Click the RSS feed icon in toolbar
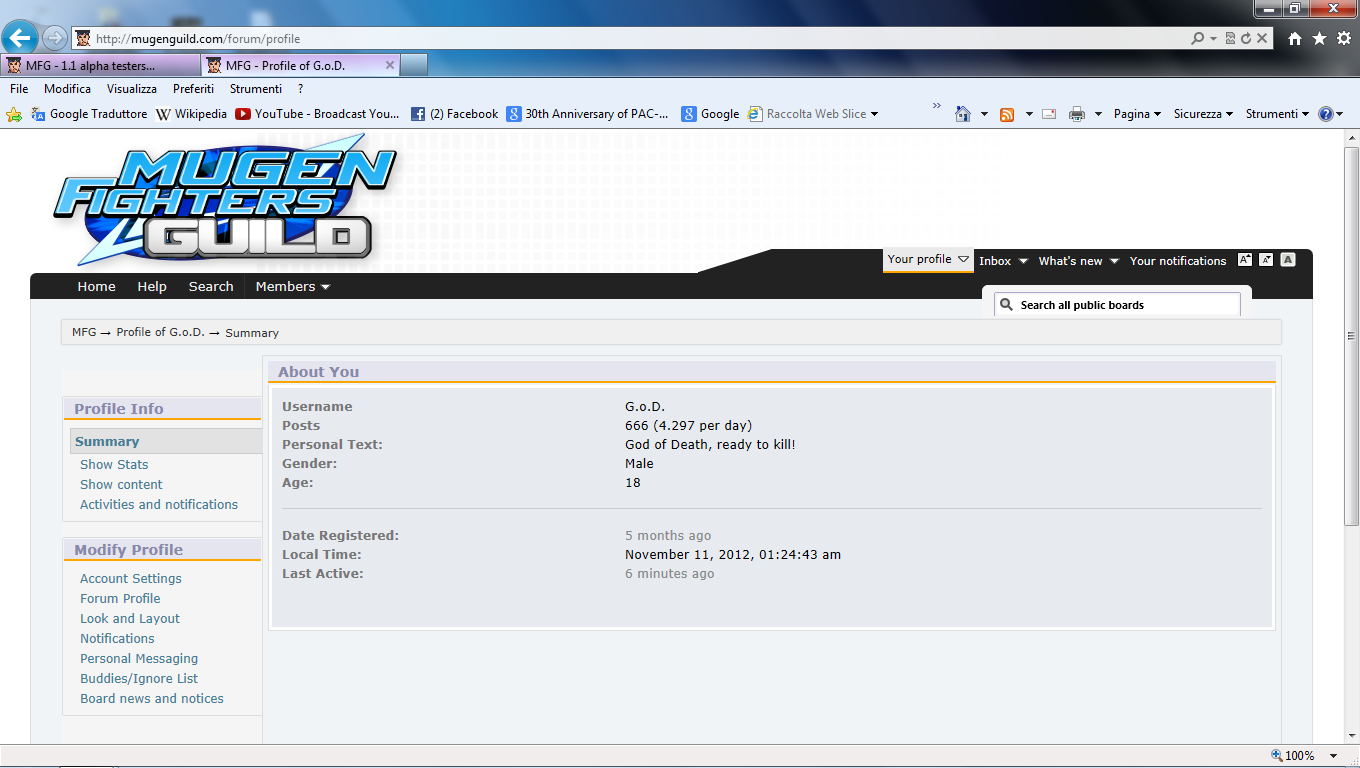The image size is (1360, 768). click(1007, 114)
